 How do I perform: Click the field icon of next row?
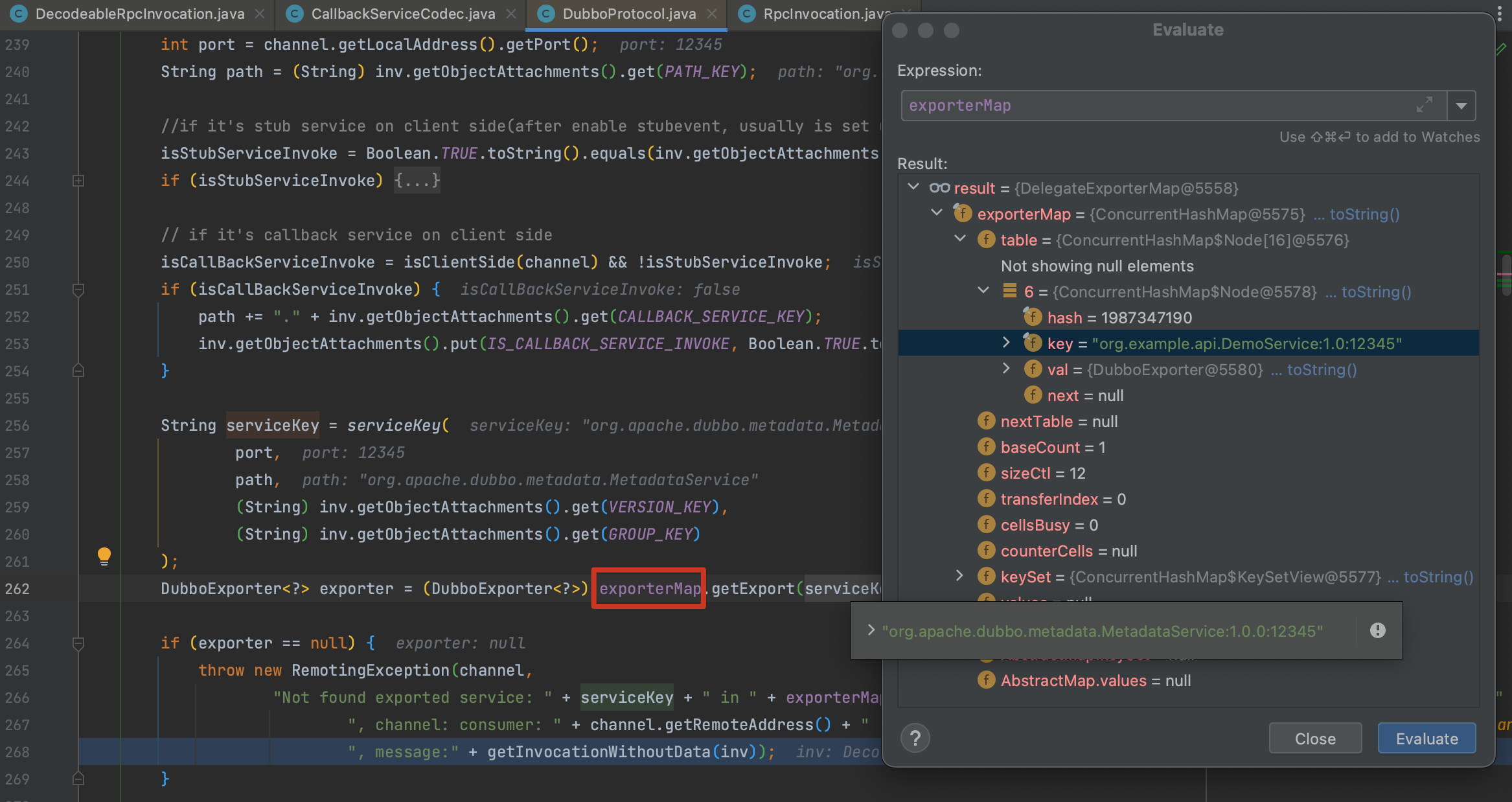click(1033, 395)
